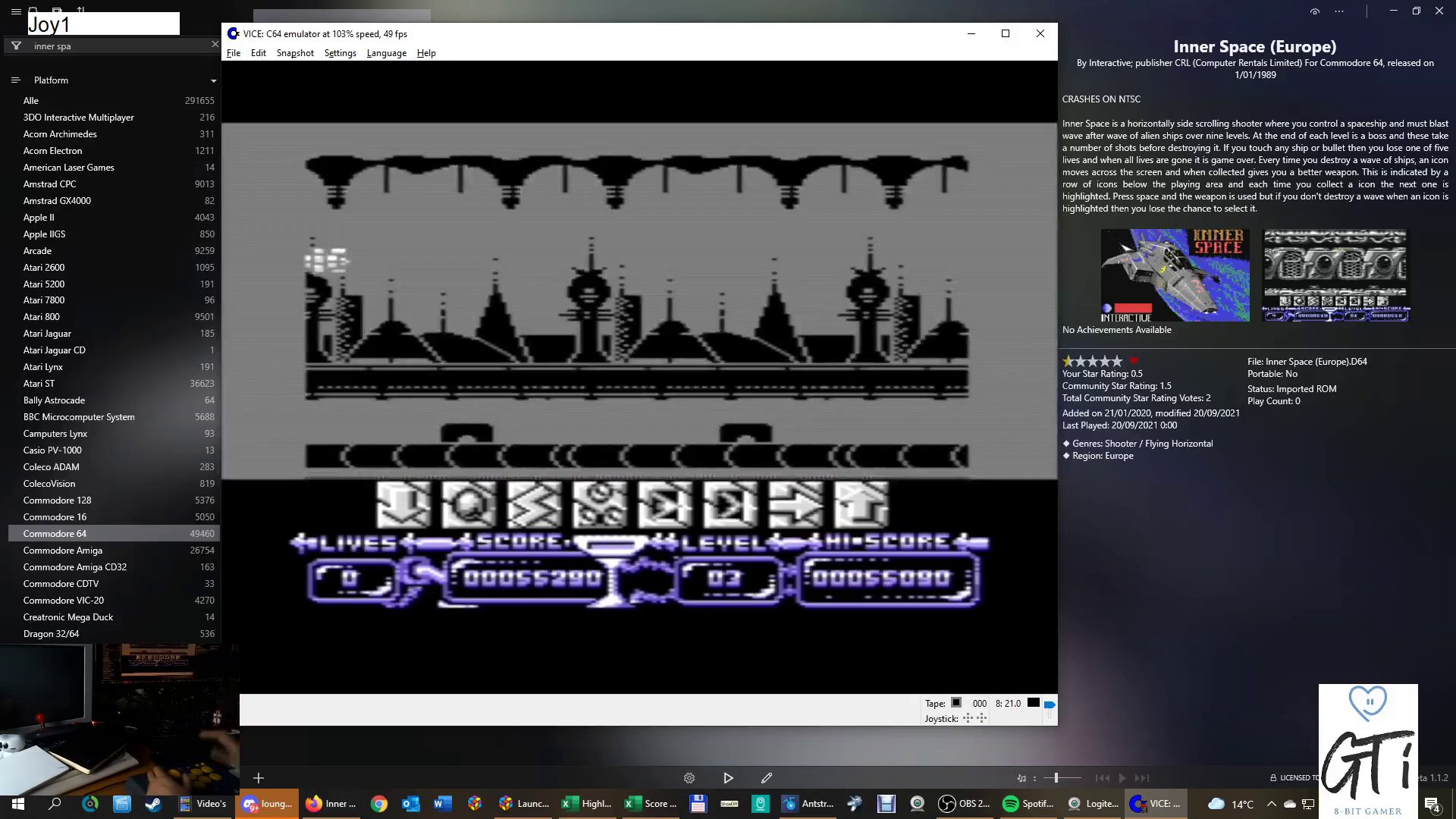Open the VICE Help menu
The width and height of the screenshot is (1456, 819).
coord(426,53)
